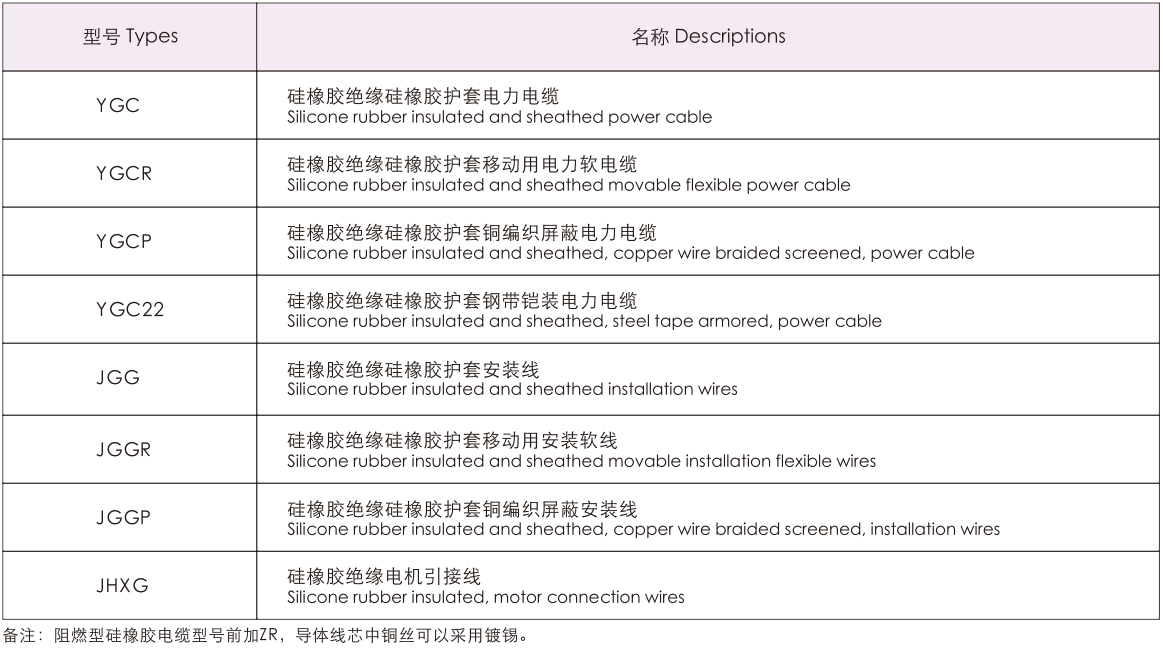Click the 'movable flexible power cable' description
1163x649 pixels.
(x=568, y=186)
